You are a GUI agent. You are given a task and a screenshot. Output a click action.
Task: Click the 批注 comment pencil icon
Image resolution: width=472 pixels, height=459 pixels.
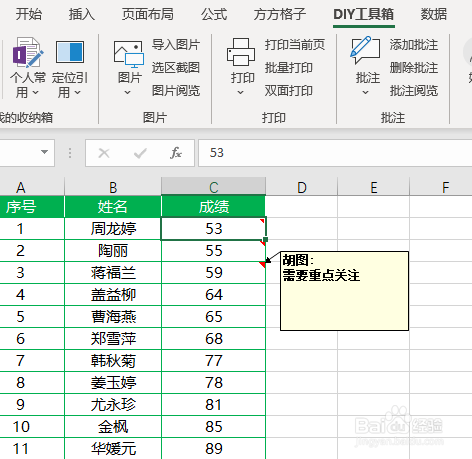tap(365, 50)
